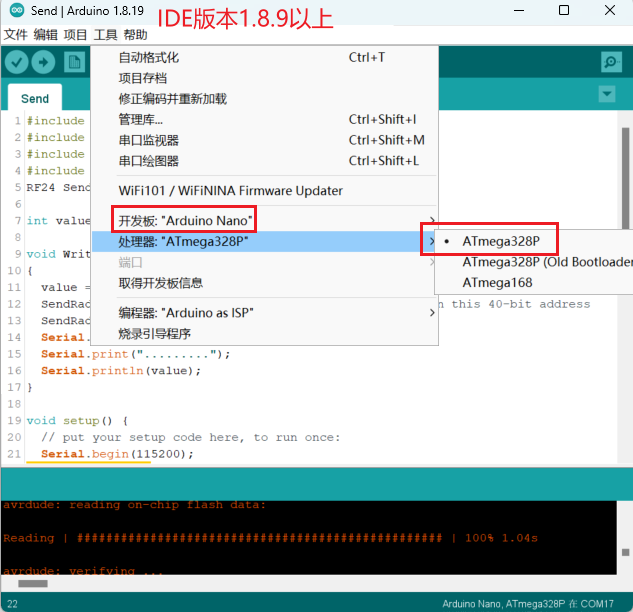Screen dimensions: 633x612
Task: Click status text Arduino Nano, ATmega328P 在 COM17
Action: (528, 604)
